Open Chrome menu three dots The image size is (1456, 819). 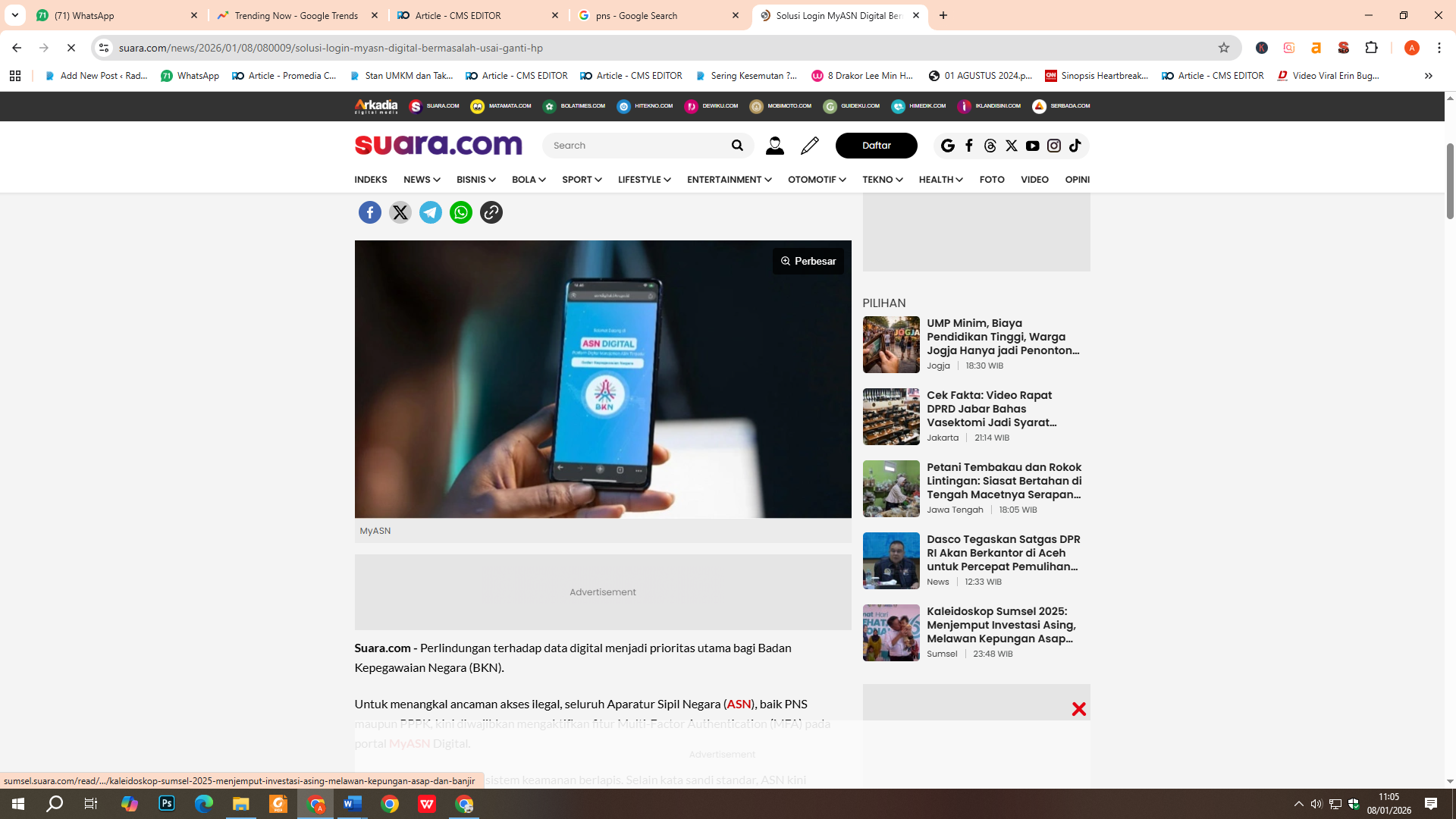pyautogui.click(x=1439, y=48)
